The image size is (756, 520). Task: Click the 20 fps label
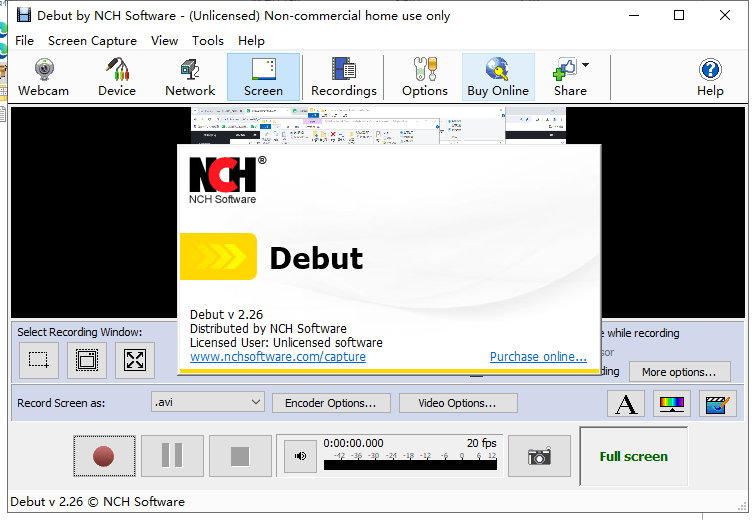tap(481, 443)
